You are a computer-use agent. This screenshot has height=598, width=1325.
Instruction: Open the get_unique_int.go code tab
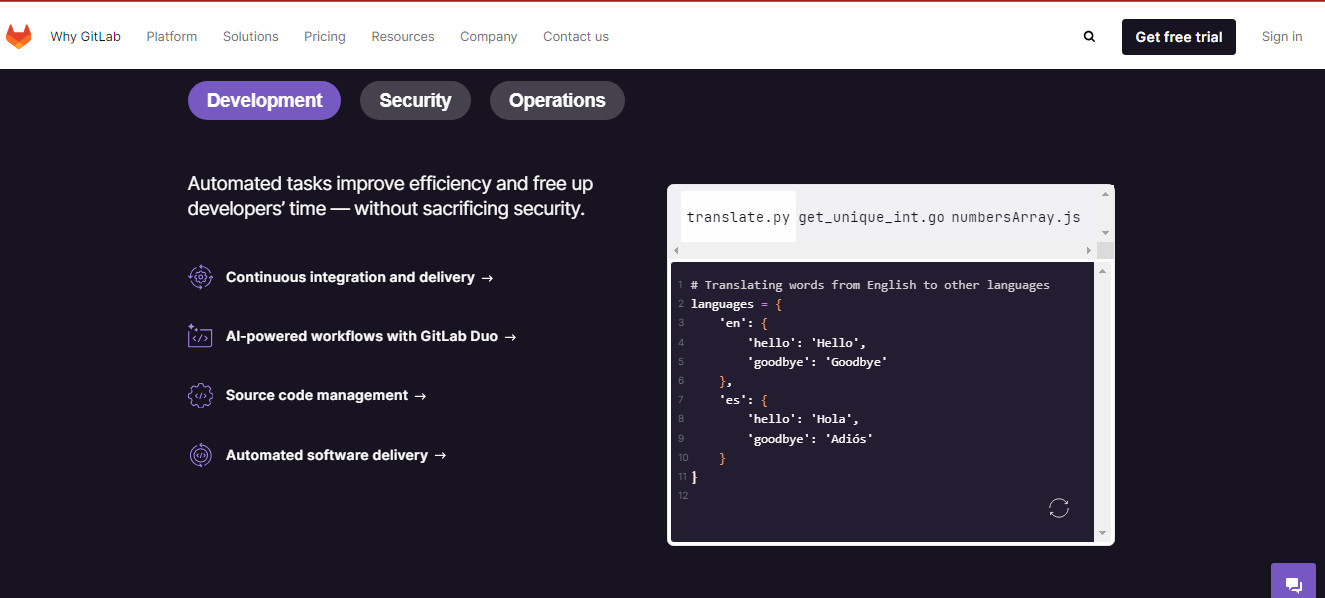click(x=871, y=217)
